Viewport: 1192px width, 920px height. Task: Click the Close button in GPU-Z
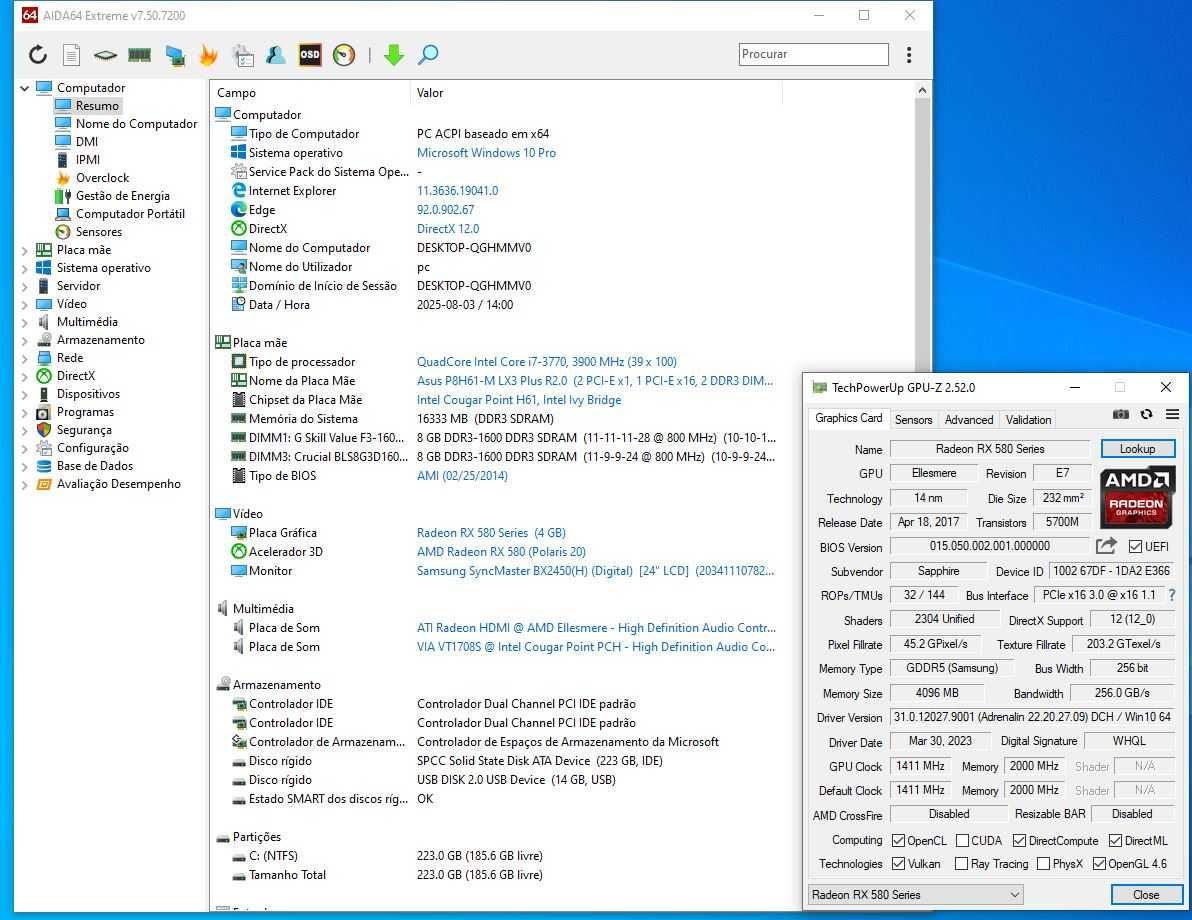1146,895
